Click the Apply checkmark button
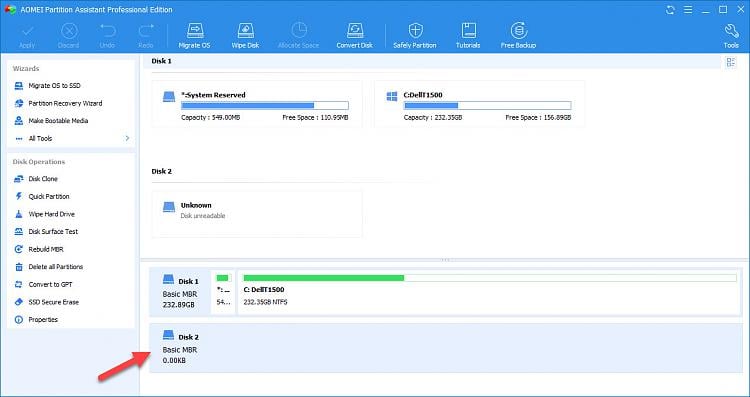 [27, 35]
